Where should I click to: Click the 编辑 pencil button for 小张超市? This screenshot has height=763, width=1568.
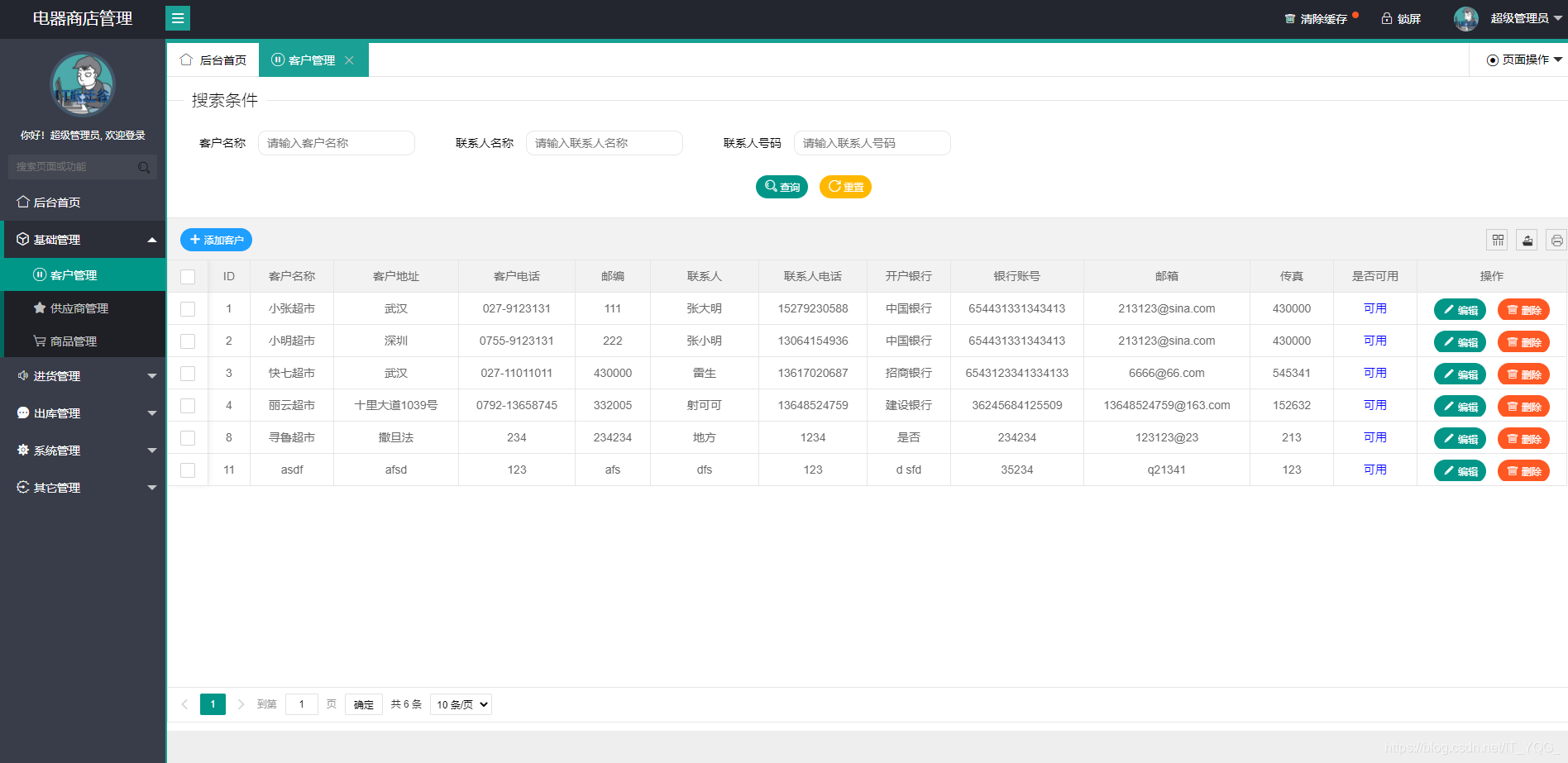(x=1459, y=309)
